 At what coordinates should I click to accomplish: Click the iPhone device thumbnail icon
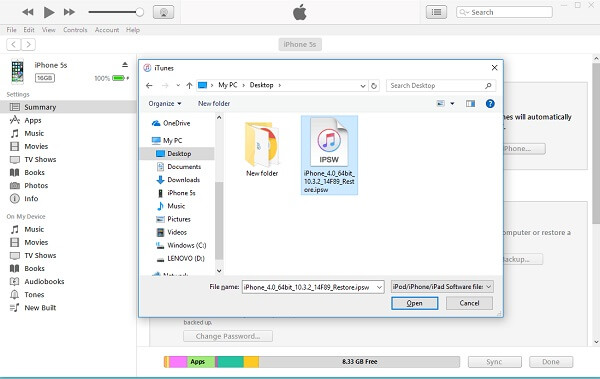click(x=17, y=71)
